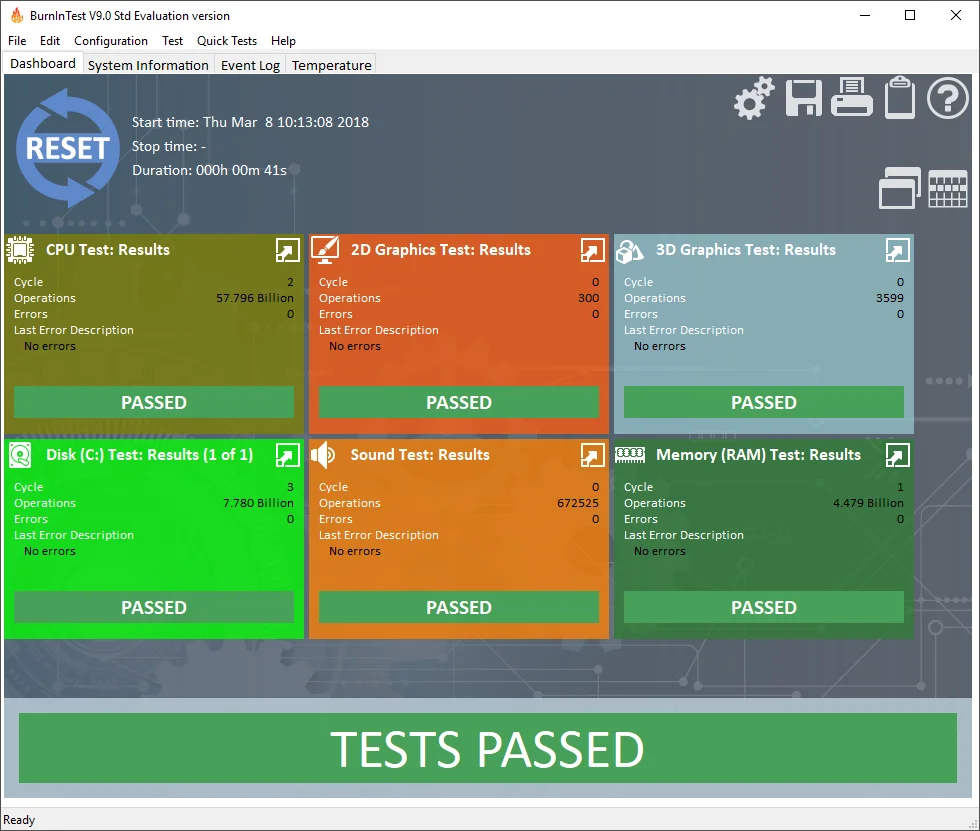Click PASSED bar in Sound Test panel
The width and height of the screenshot is (980, 831).
(x=459, y=607)
